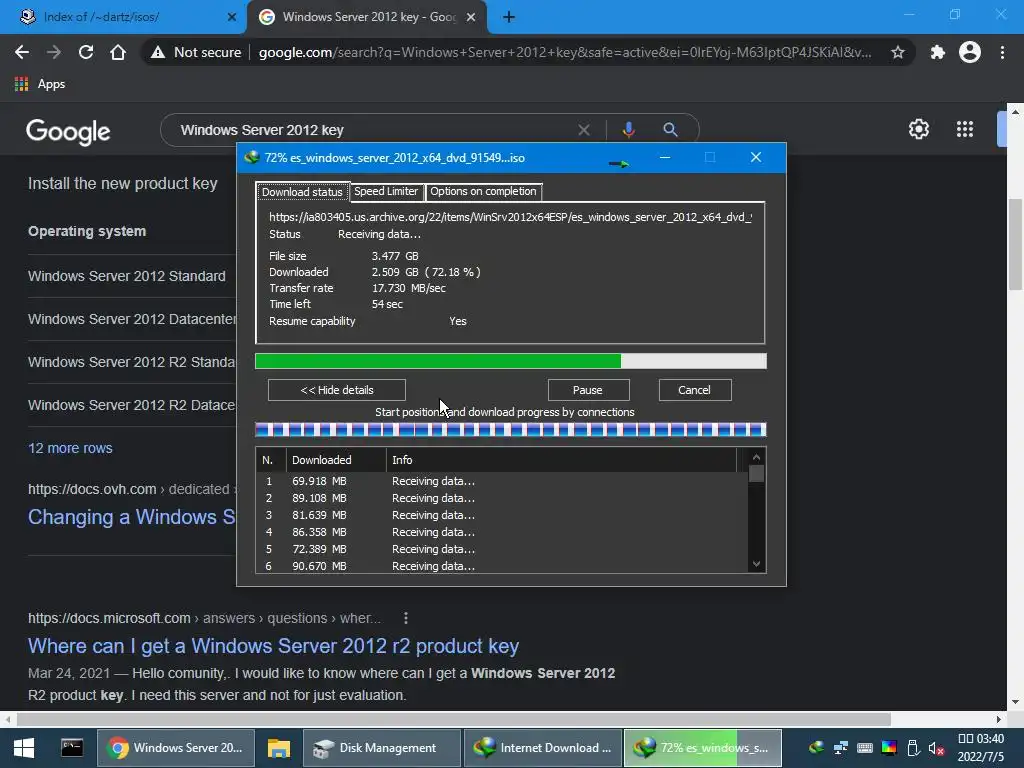Switch to the Index of /~dartz/isos/ tab

123,17
